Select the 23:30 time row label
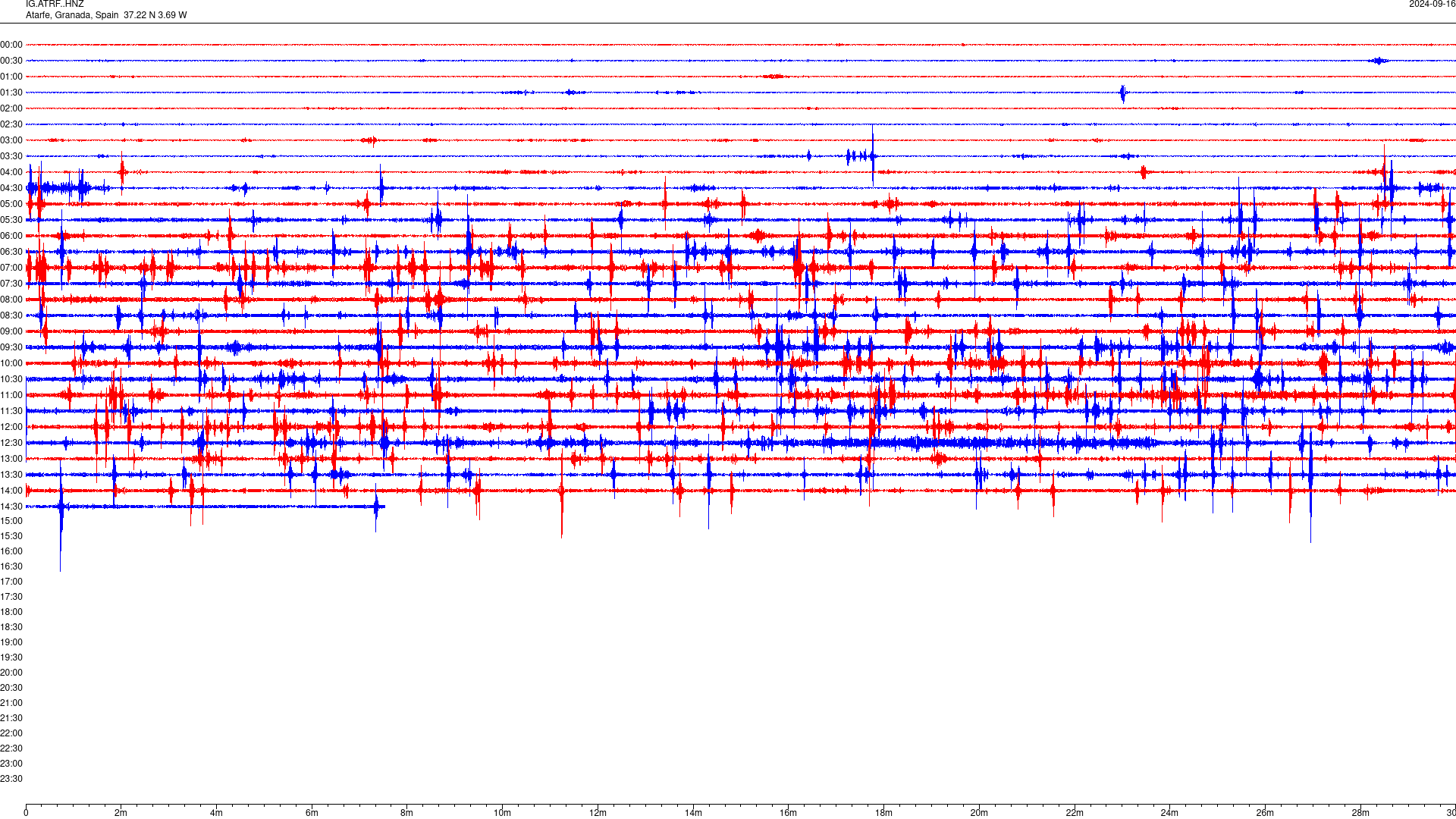Image resolution: width=1456 pixels, height=819 pixels. click(x=11, y=779)
